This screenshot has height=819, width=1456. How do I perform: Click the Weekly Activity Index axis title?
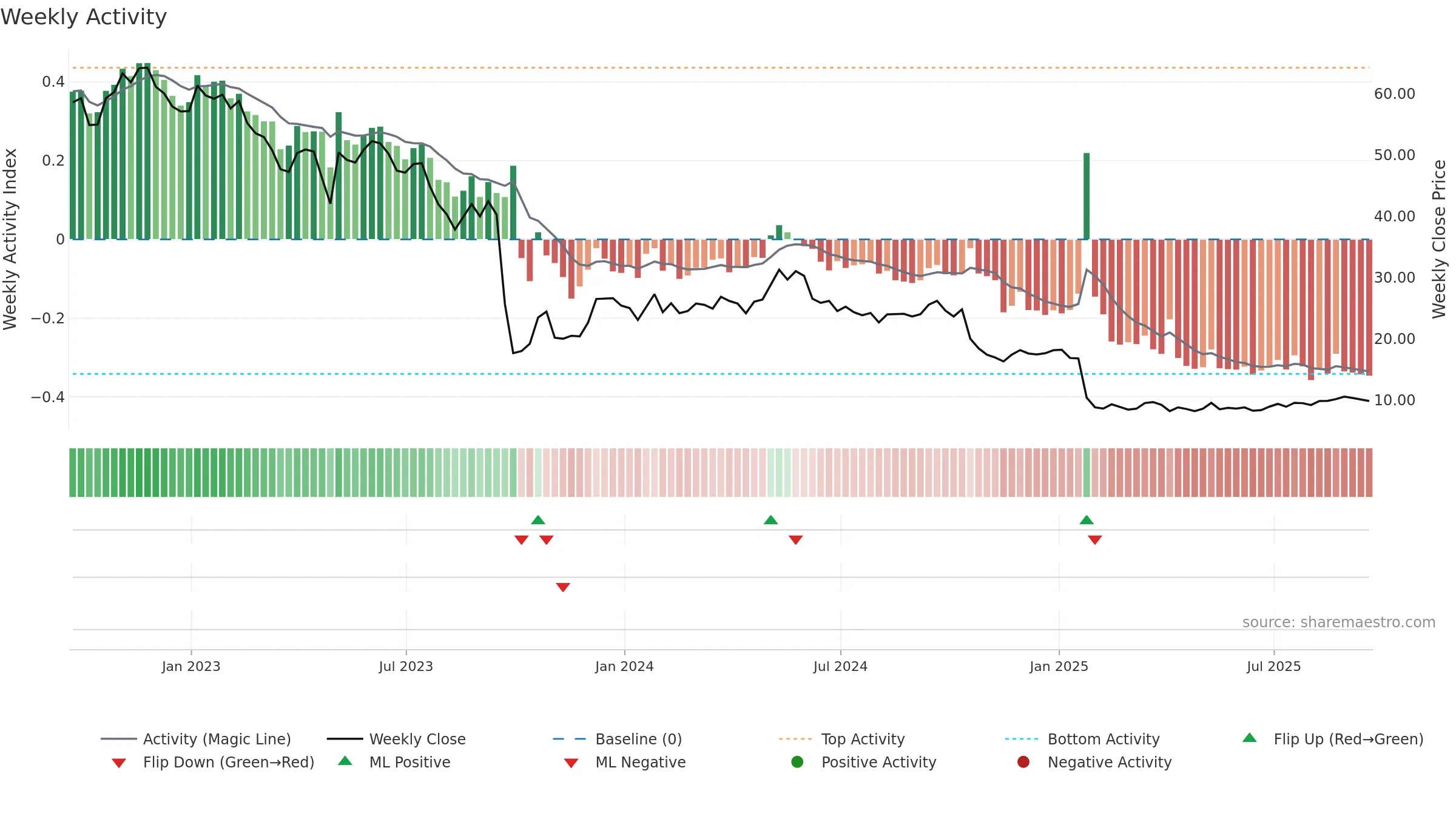(x=10, y=239)
